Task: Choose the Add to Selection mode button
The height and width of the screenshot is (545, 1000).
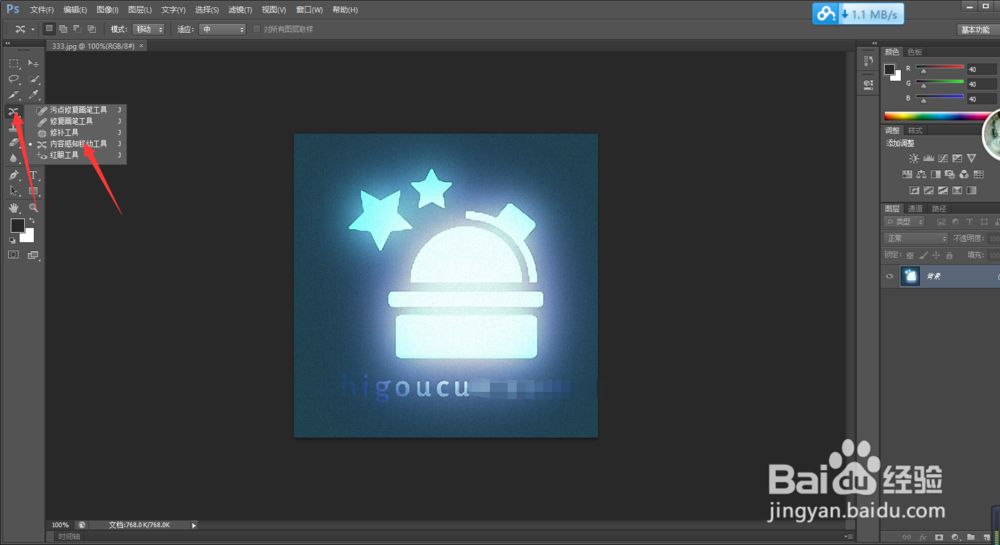Action: click(x=62, y=29)
